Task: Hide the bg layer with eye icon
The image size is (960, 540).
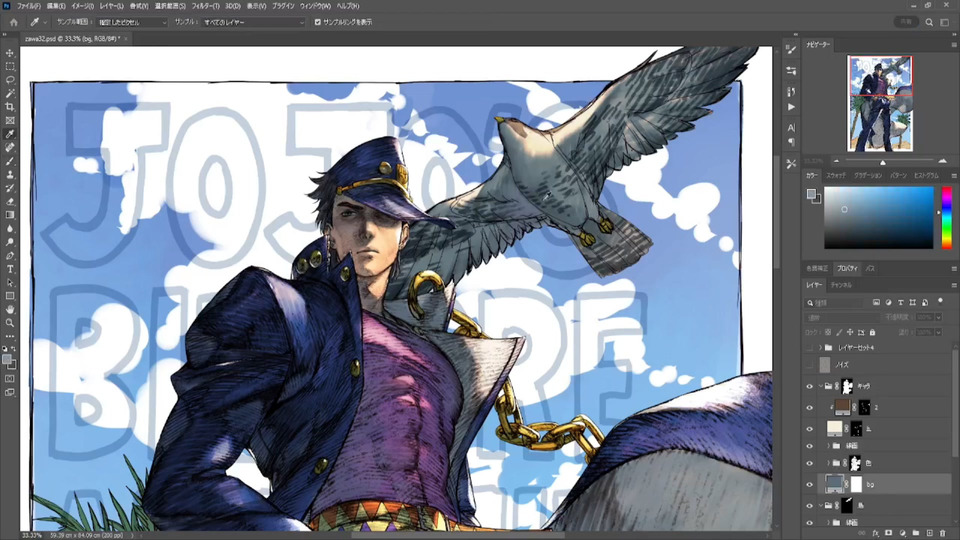Action: pyautogui.click(x=809, y=484)
